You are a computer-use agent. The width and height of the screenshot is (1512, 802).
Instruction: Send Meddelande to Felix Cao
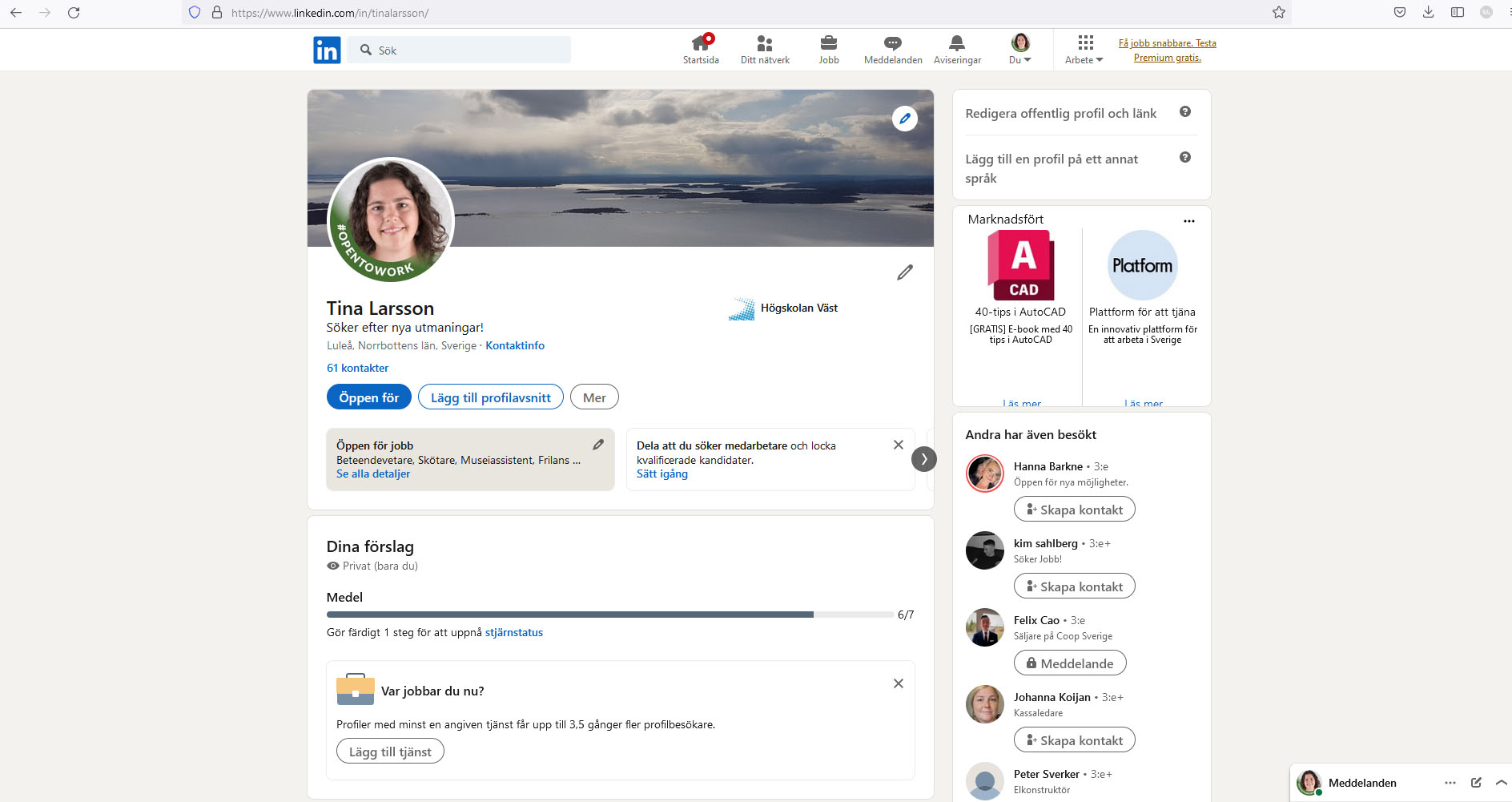[1070, 663]
